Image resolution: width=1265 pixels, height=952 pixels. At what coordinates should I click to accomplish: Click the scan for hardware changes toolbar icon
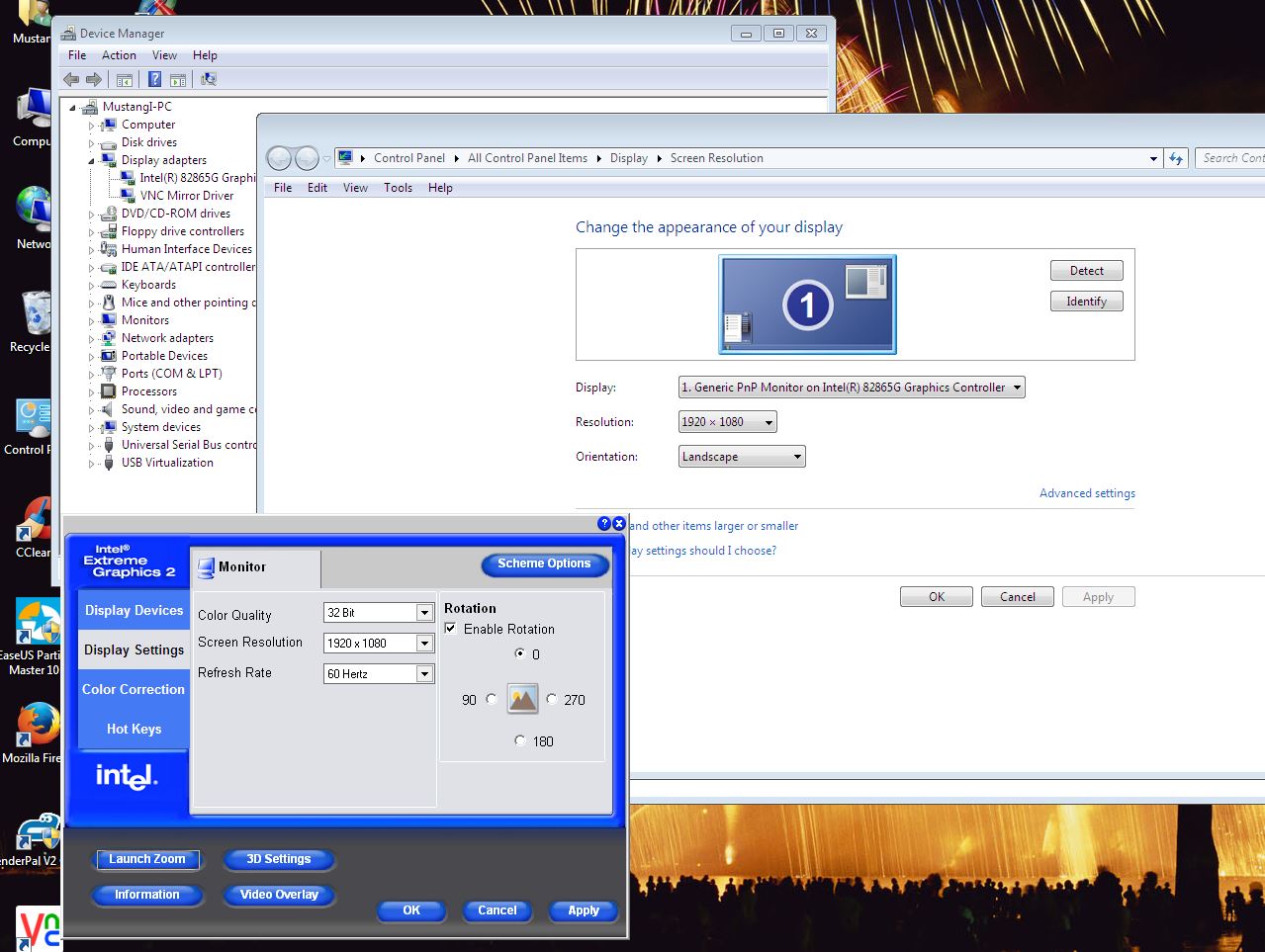(x=208, y=80)
